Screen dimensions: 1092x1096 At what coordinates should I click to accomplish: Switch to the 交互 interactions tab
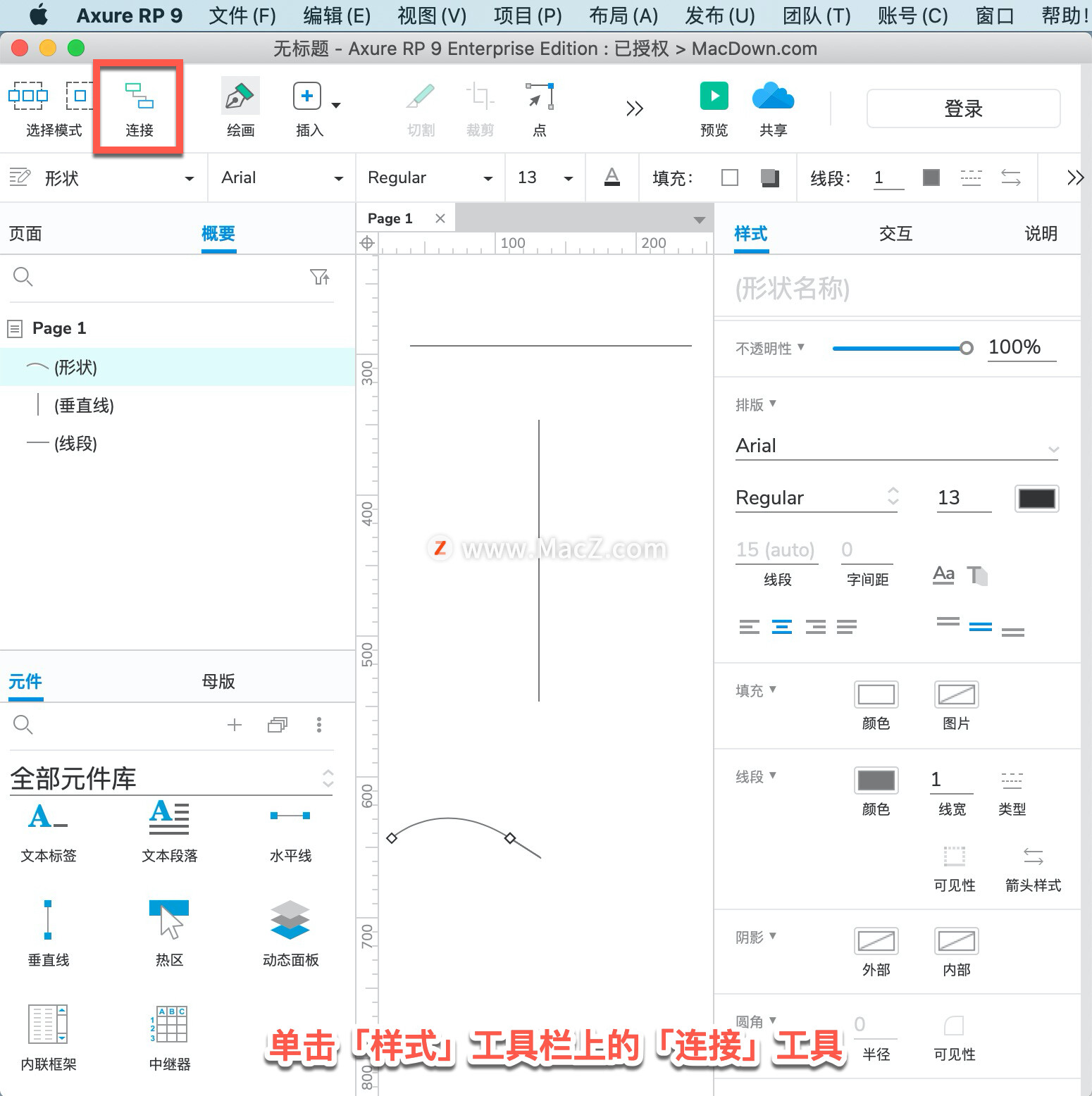[895, 233]
